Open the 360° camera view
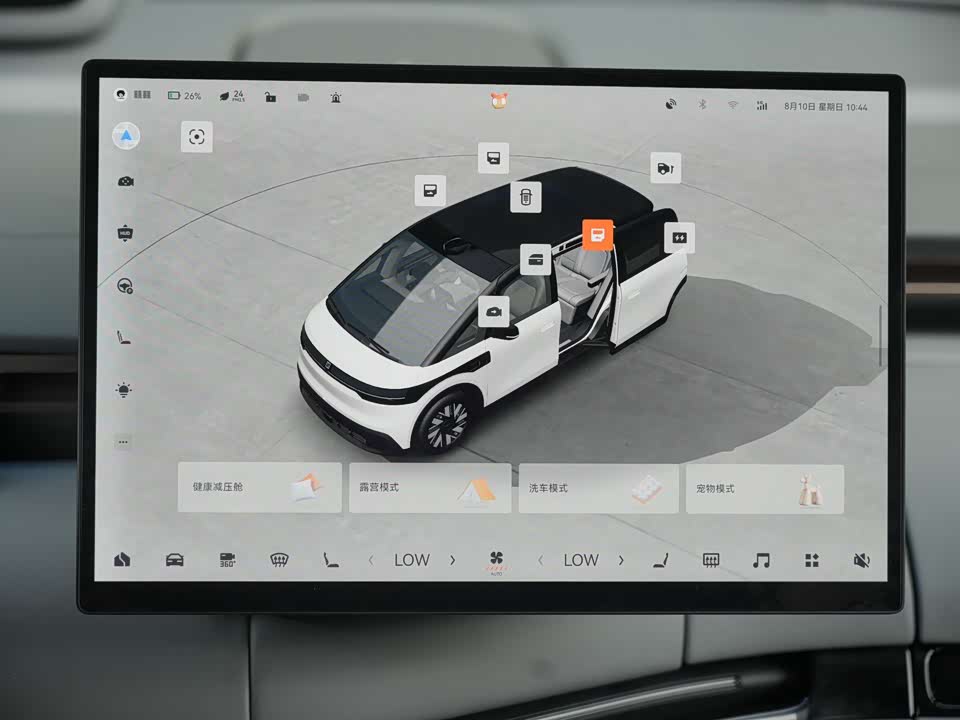 coord(227,560)
